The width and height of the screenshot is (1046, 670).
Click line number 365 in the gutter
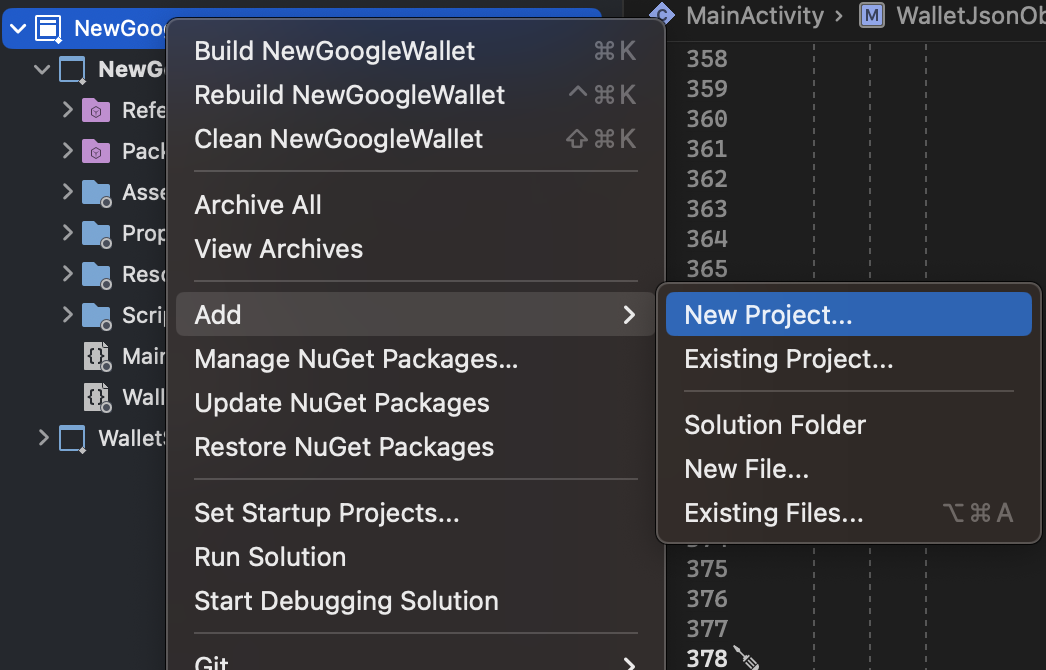tap(706, 269)
